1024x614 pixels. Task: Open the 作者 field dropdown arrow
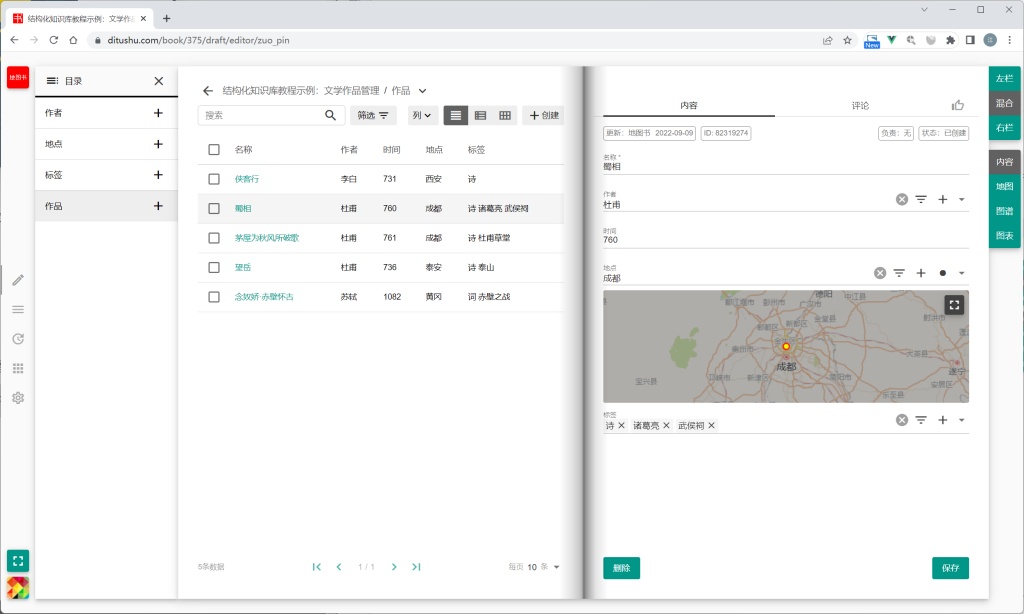tap(961, 199)
